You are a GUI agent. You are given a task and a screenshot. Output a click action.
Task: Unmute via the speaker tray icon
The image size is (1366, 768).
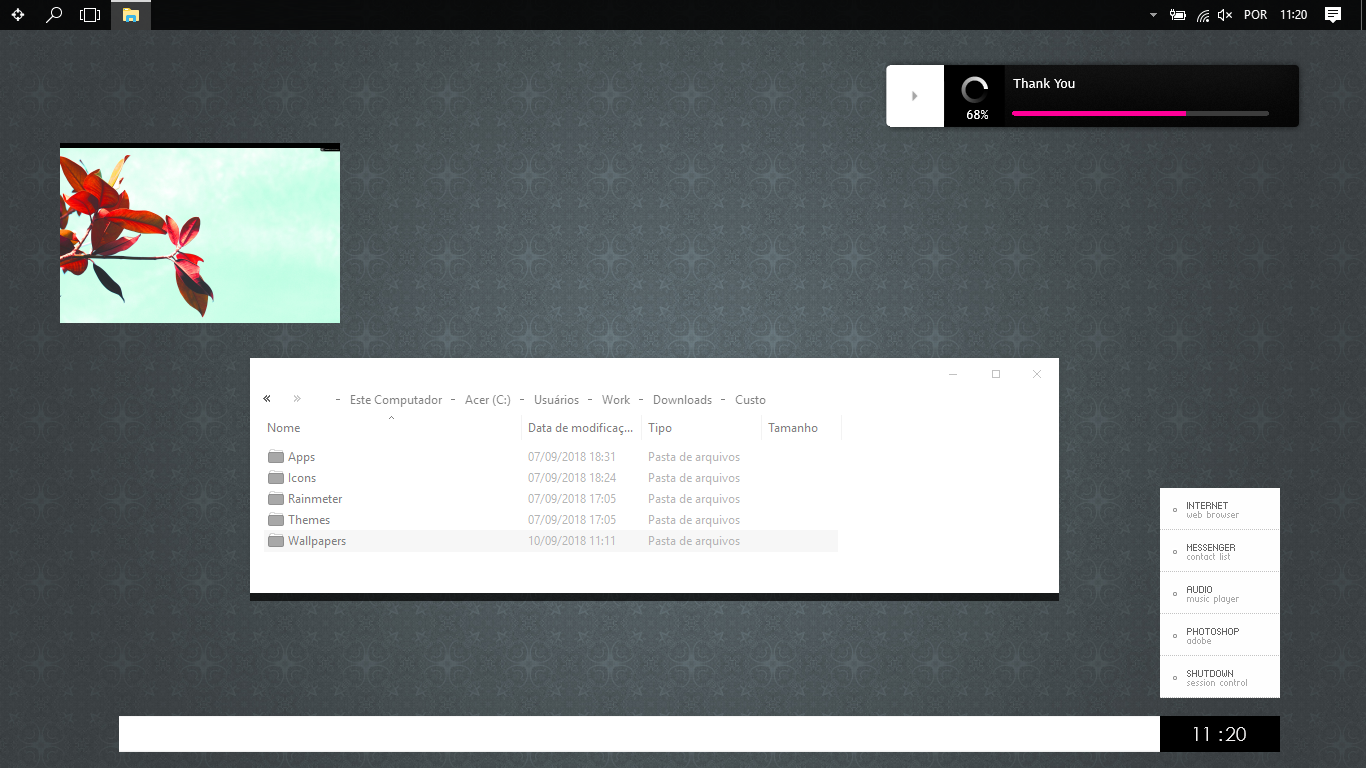(1225, 15)
